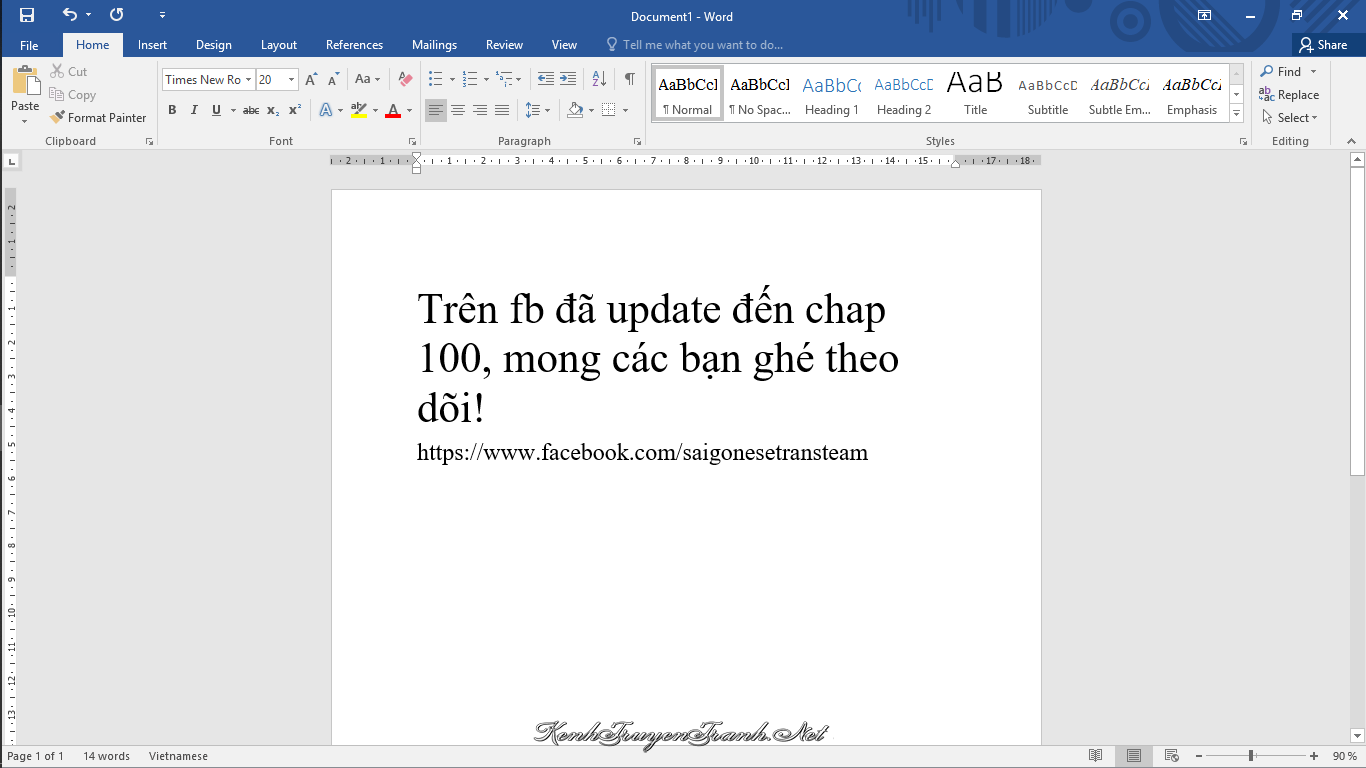1366x768 pixels.
Task: Justify the paragraph text
Action: coord(502,110)
